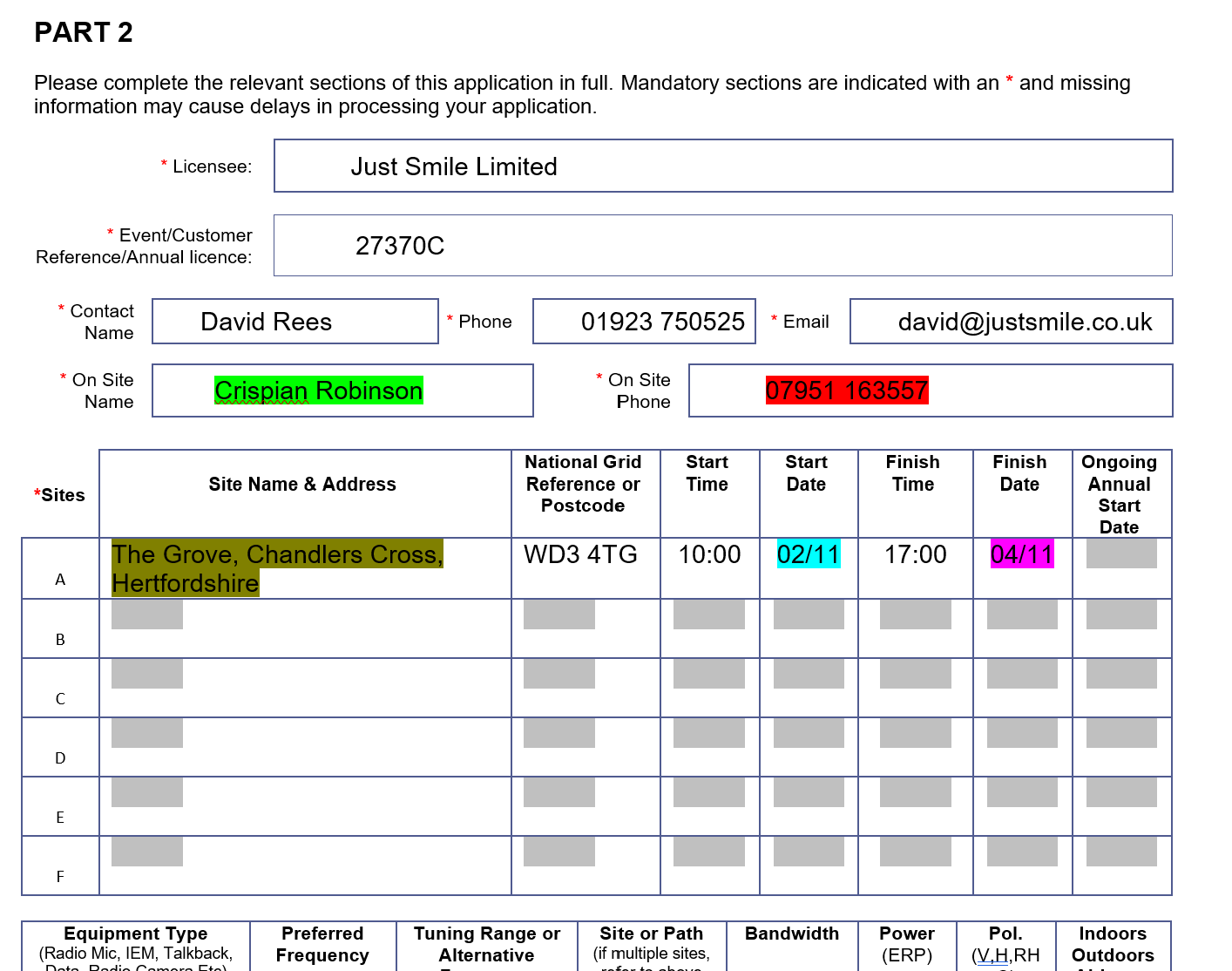The height and width of the screenshot is (971, 1232).
Task: Click the Finish Time field in row F
Action: 916,852
